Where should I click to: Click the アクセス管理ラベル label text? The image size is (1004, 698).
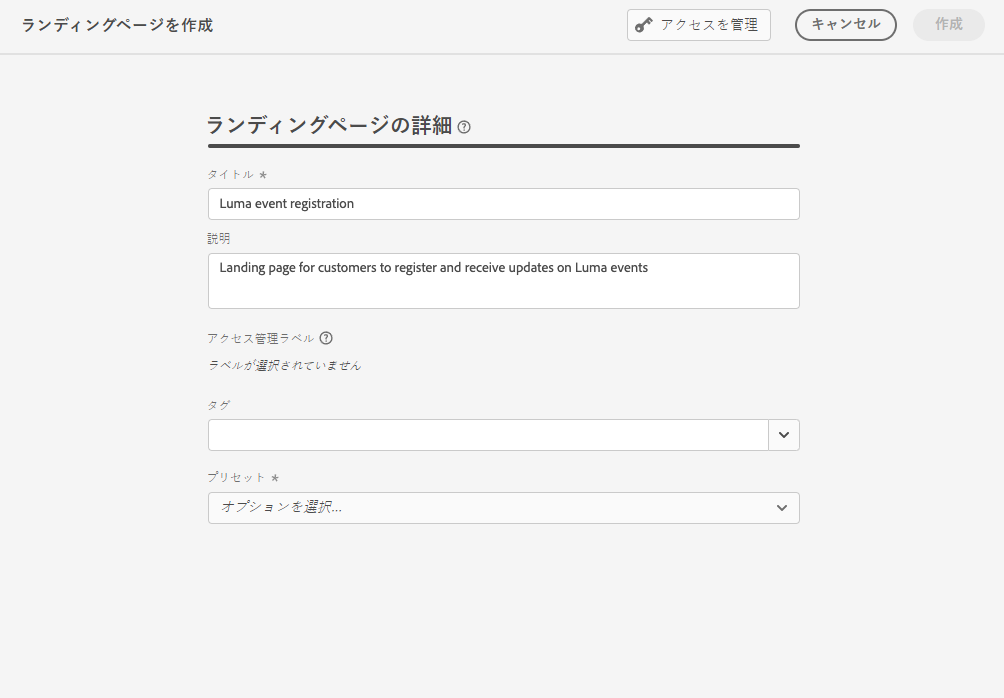(x=261, y=338)
